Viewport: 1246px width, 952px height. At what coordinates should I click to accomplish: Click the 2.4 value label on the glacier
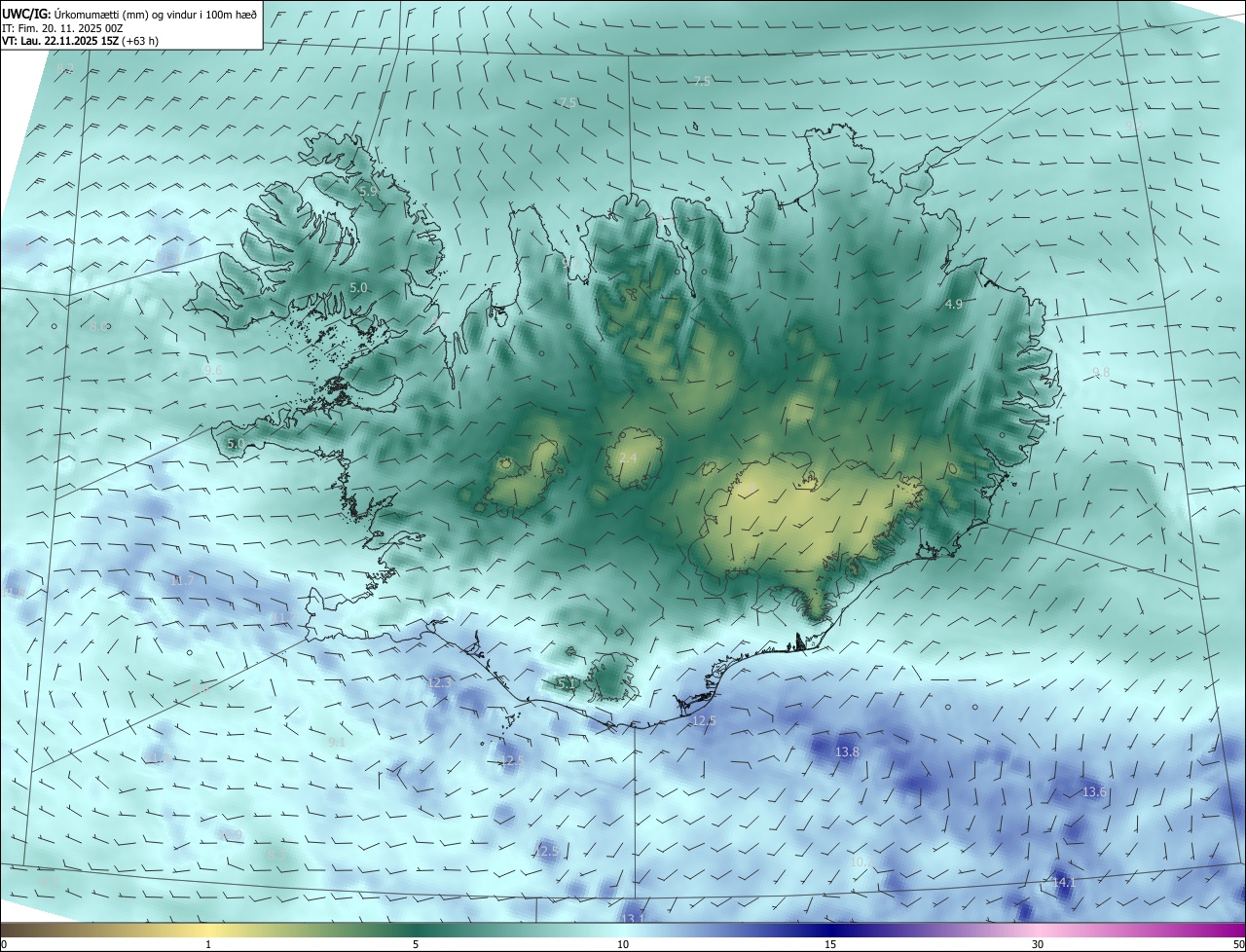point(628,458)
